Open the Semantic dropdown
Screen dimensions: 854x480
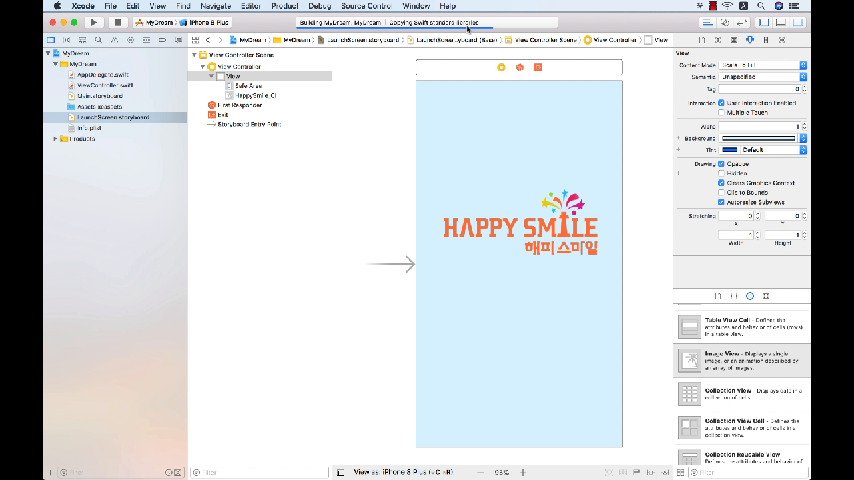(762, 77)
